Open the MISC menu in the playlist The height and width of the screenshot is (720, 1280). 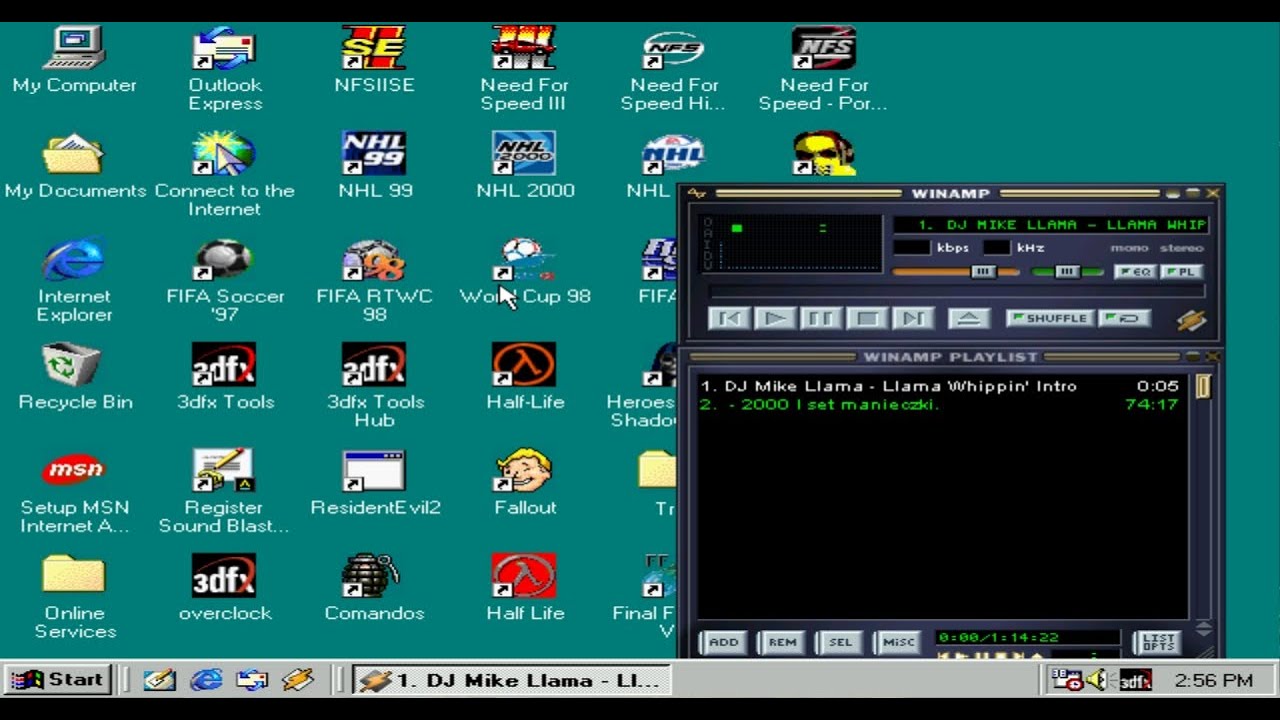897,642
